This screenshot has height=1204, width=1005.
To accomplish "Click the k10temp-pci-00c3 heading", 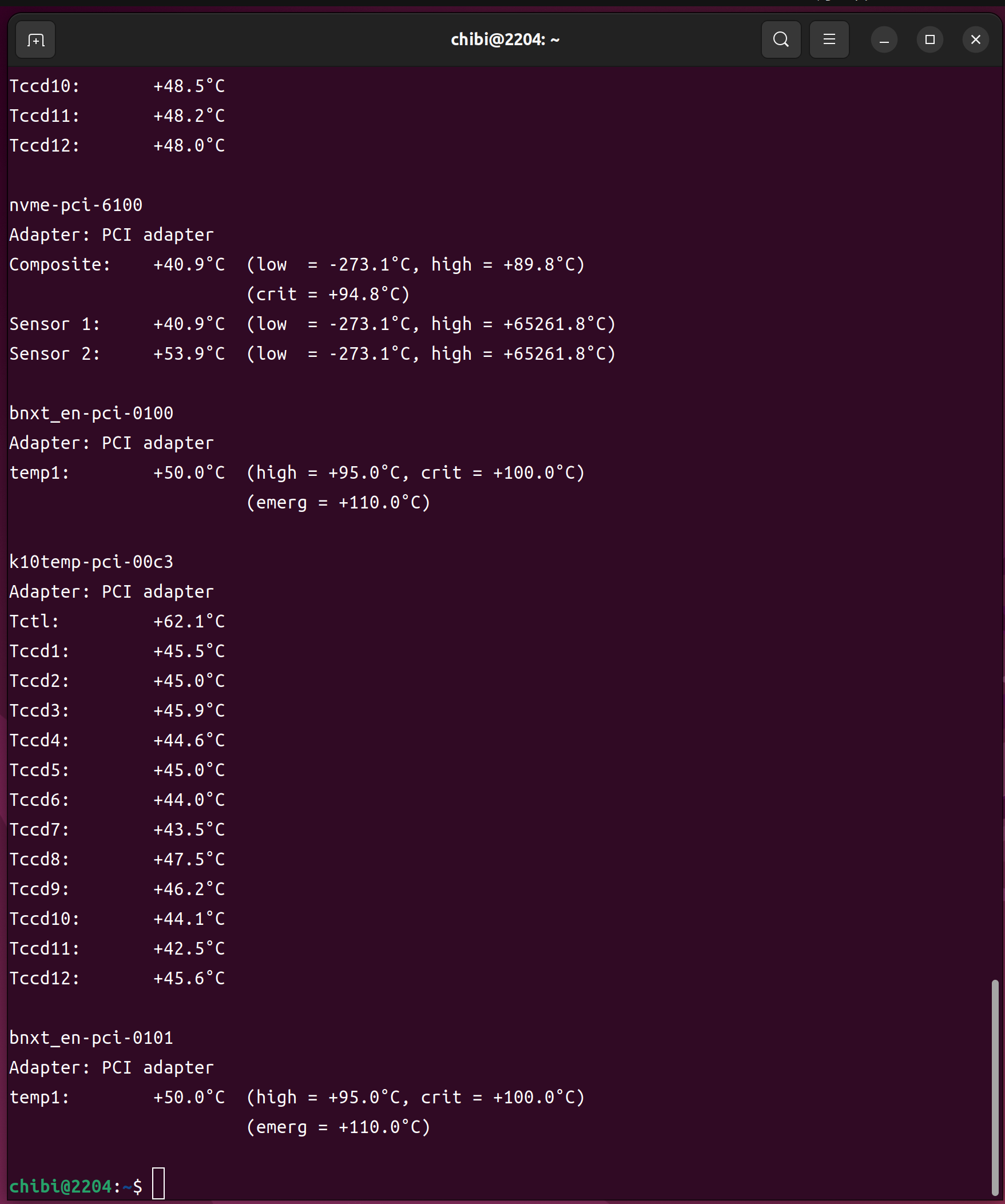I will click(x=91, y=561).
